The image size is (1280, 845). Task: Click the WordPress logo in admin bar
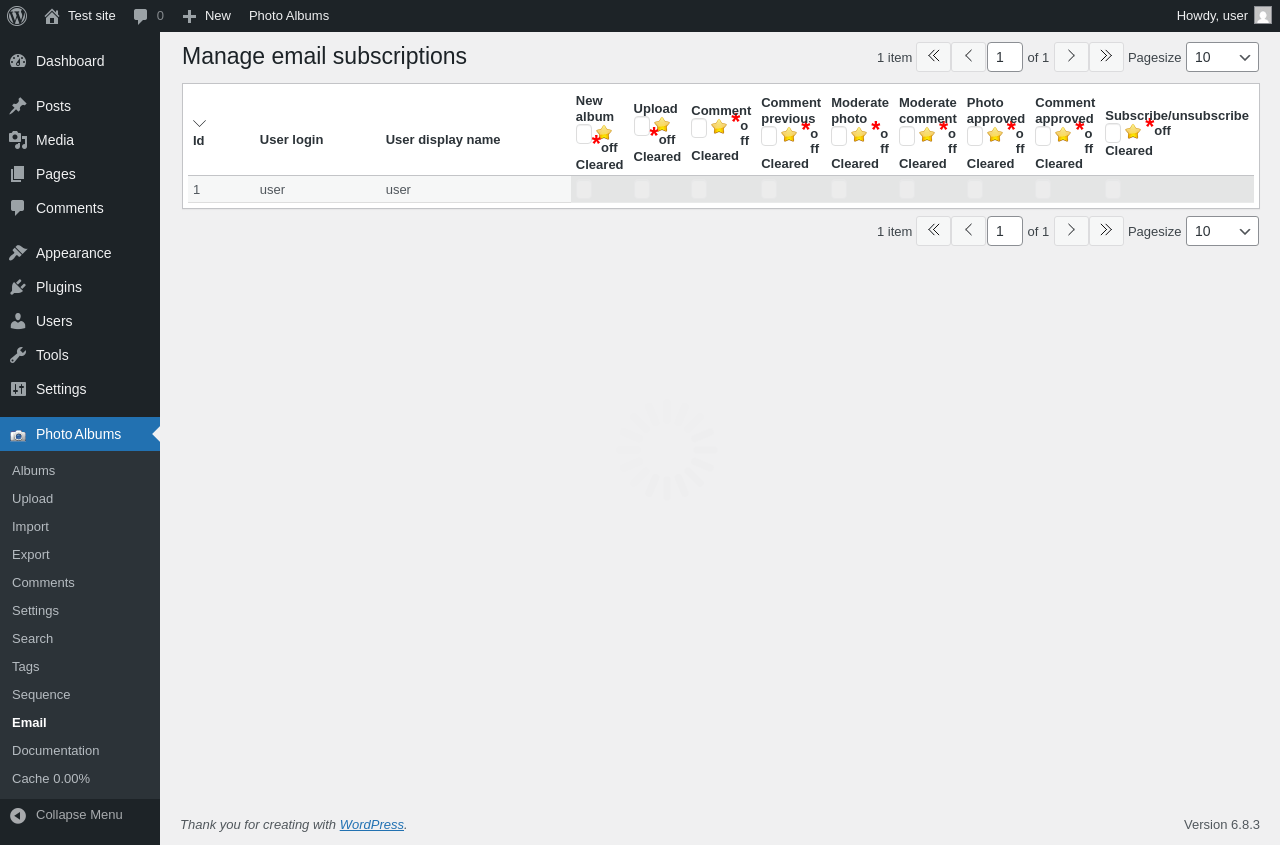17,16
